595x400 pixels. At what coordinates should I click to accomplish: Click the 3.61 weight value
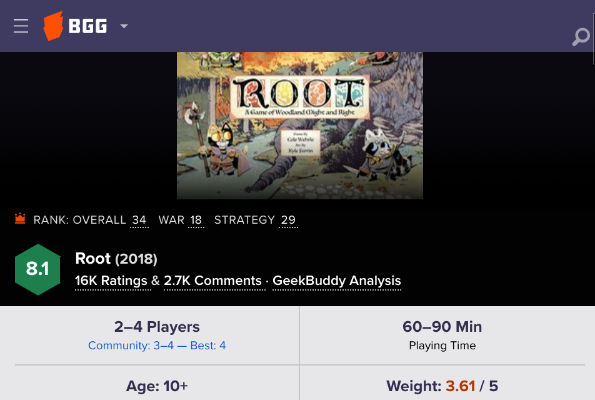(x=460, y=386)
